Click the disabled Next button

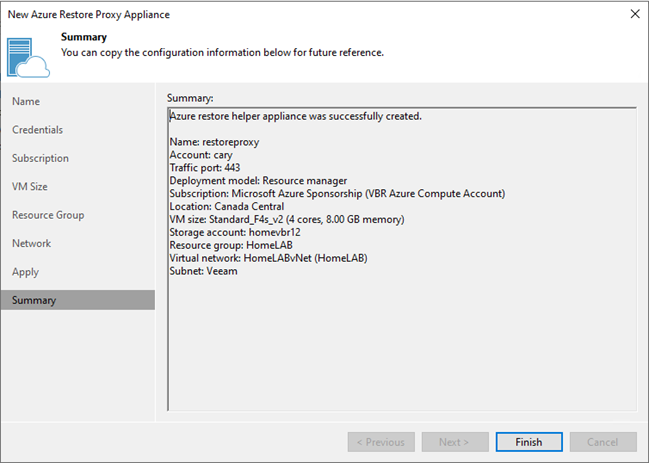pos(455,442)
